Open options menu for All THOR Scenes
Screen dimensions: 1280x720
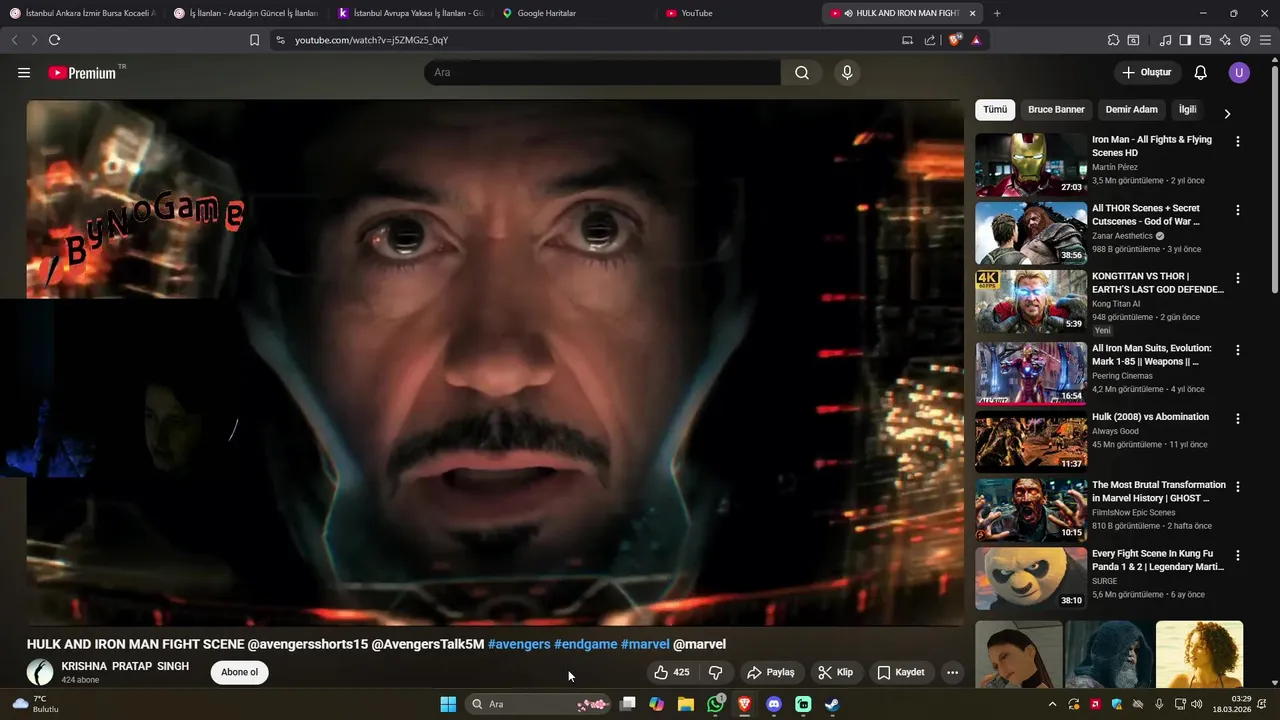click(x=1238, y=210)
